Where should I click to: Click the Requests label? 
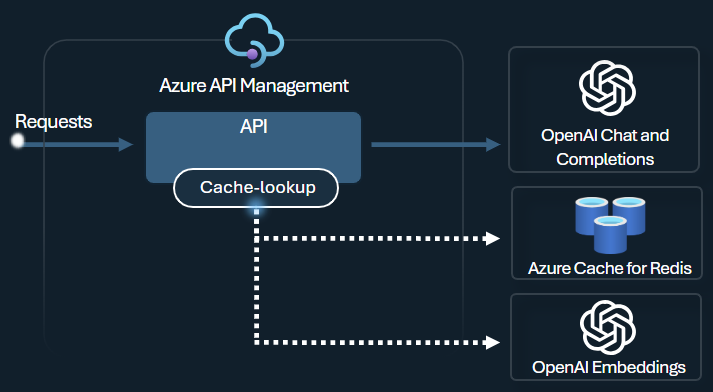54,122
